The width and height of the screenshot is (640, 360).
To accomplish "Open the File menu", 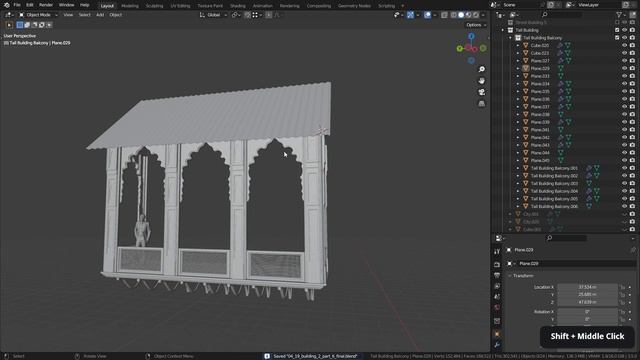I will (17, 5).
